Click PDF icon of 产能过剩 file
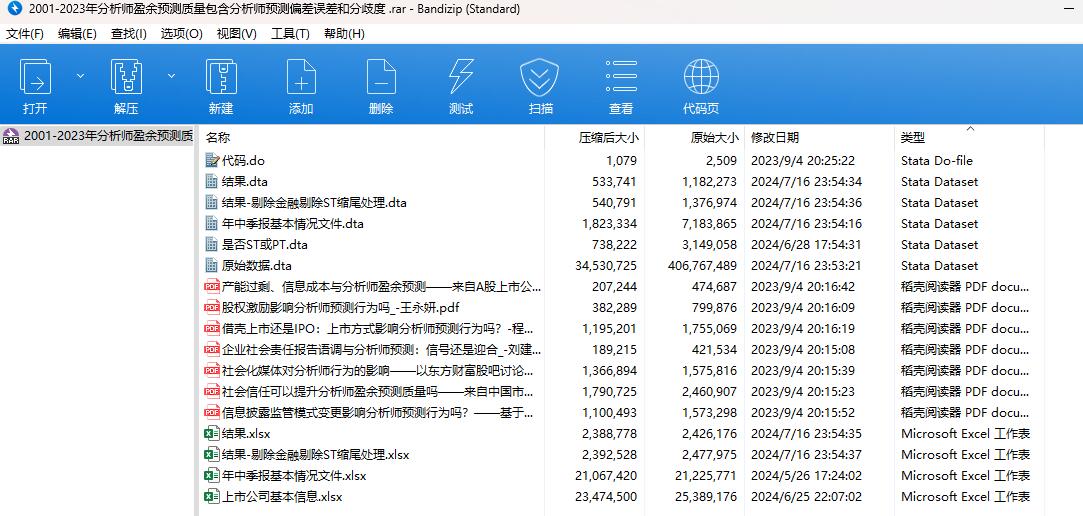The width and height of the screenshot is (1083, 516). pos(212,287)
